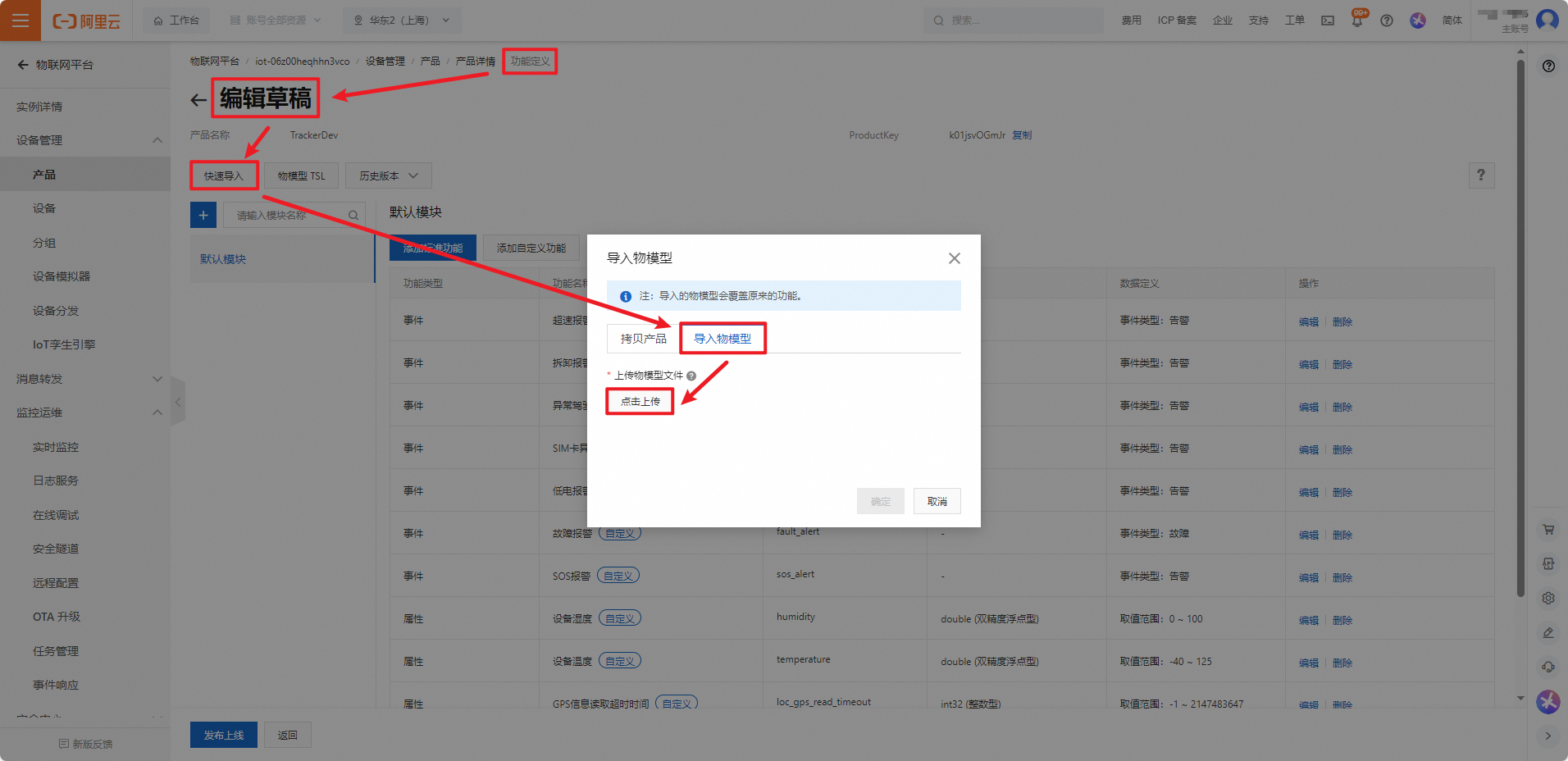This screenshot has width=1568, height=761.
Task: Click the blue plus add-module button
Action: click(x=203, y=215)
